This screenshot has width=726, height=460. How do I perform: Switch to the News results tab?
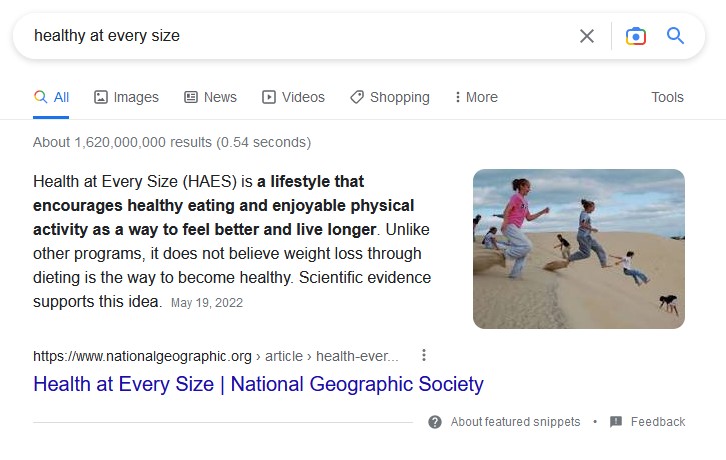(x=220, y=97)
